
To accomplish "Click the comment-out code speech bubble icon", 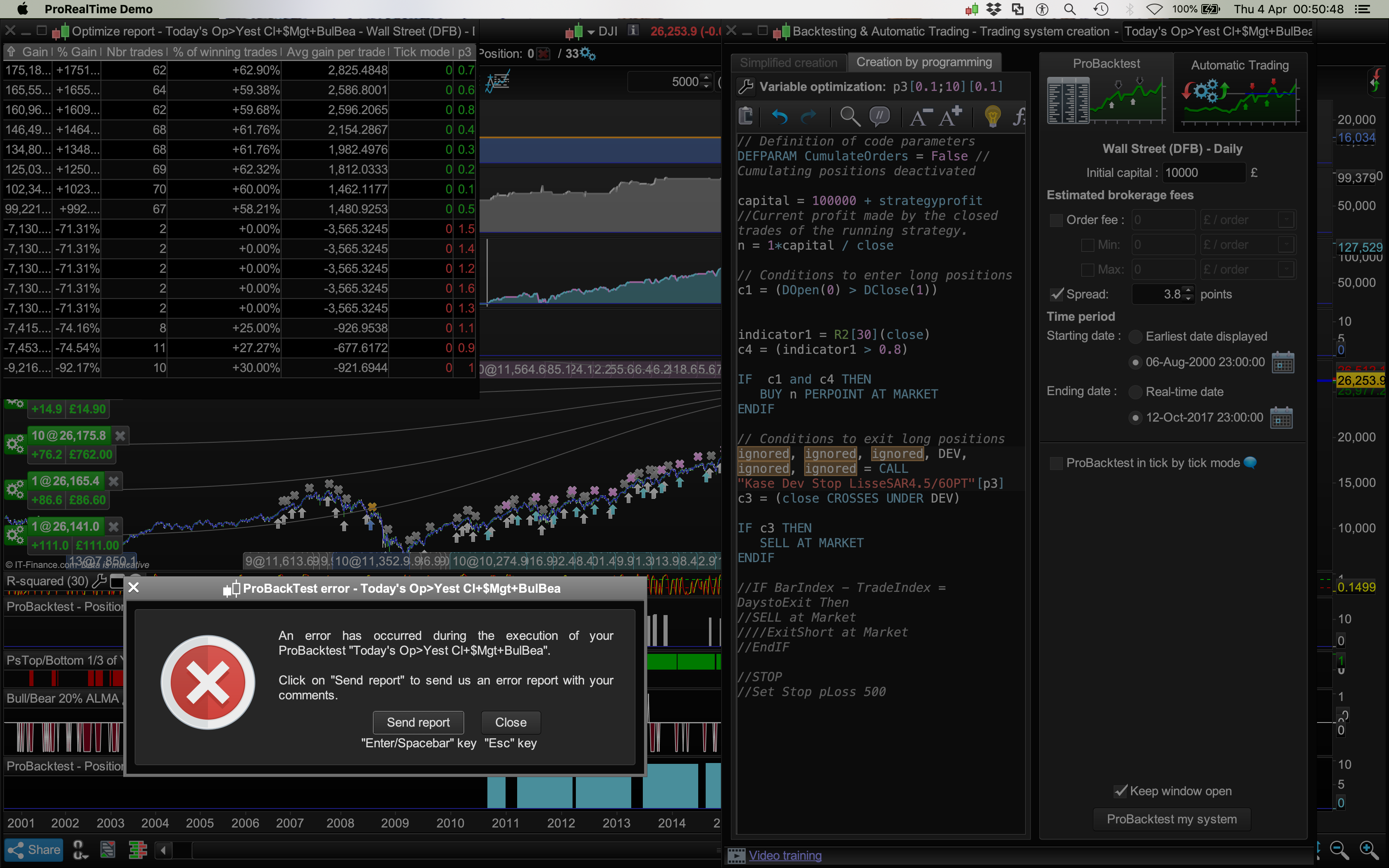I will point(879,117).
